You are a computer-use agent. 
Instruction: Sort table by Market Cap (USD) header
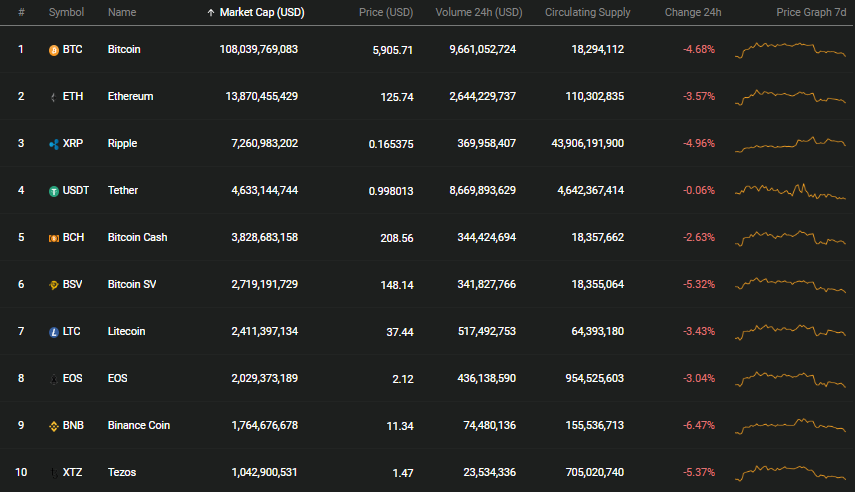(262, 12)
